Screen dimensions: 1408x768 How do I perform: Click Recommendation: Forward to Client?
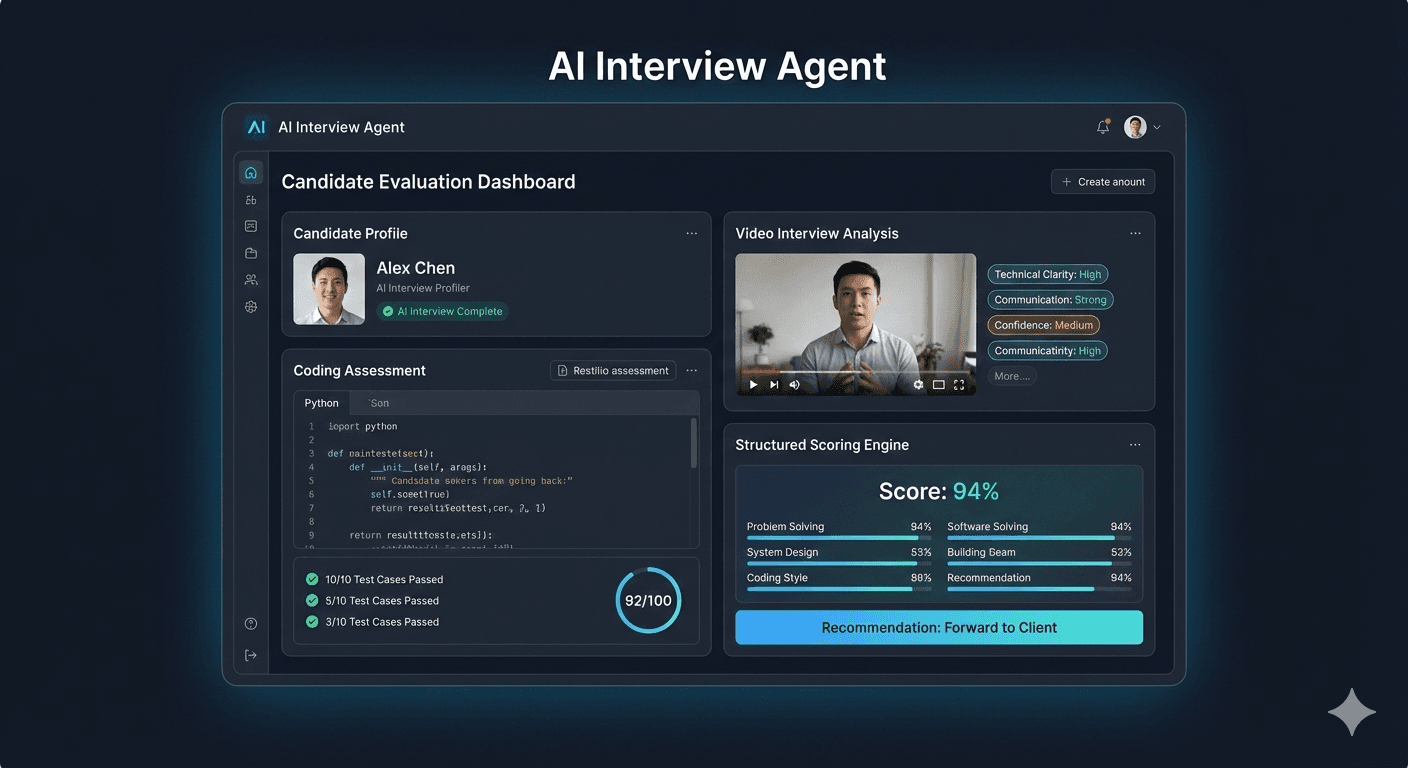click(939, 627)
